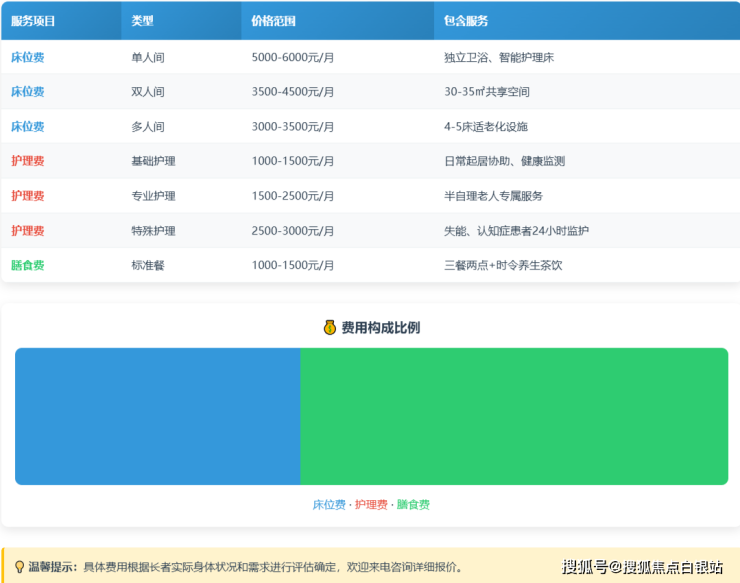The width and height of the screenshot is (740, 583).
Task: Click the blue segment of the cost bar
Action: coord(158,416)
